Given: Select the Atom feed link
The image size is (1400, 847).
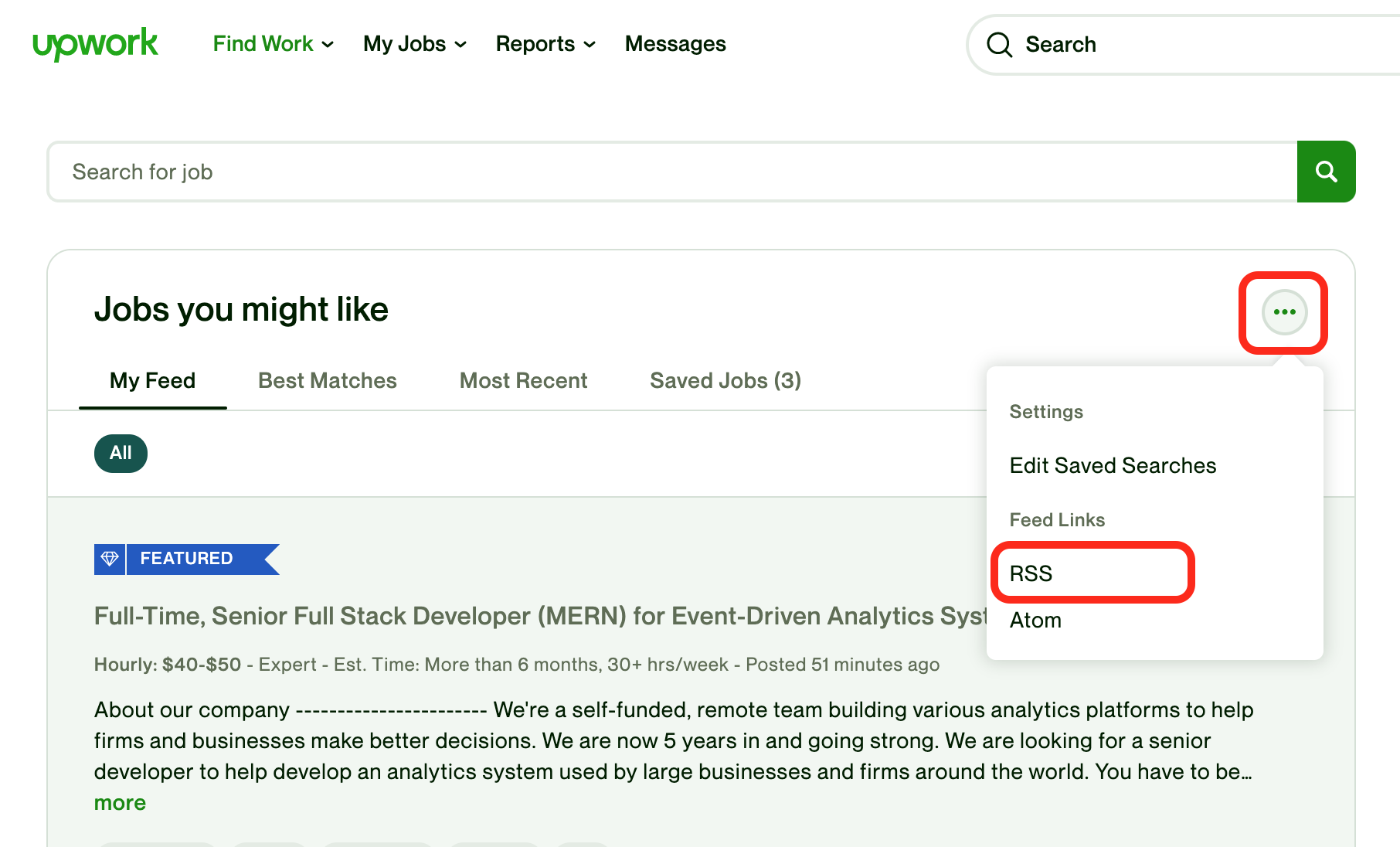Looking at the screenshot, I should click(x=1035, y=620).
